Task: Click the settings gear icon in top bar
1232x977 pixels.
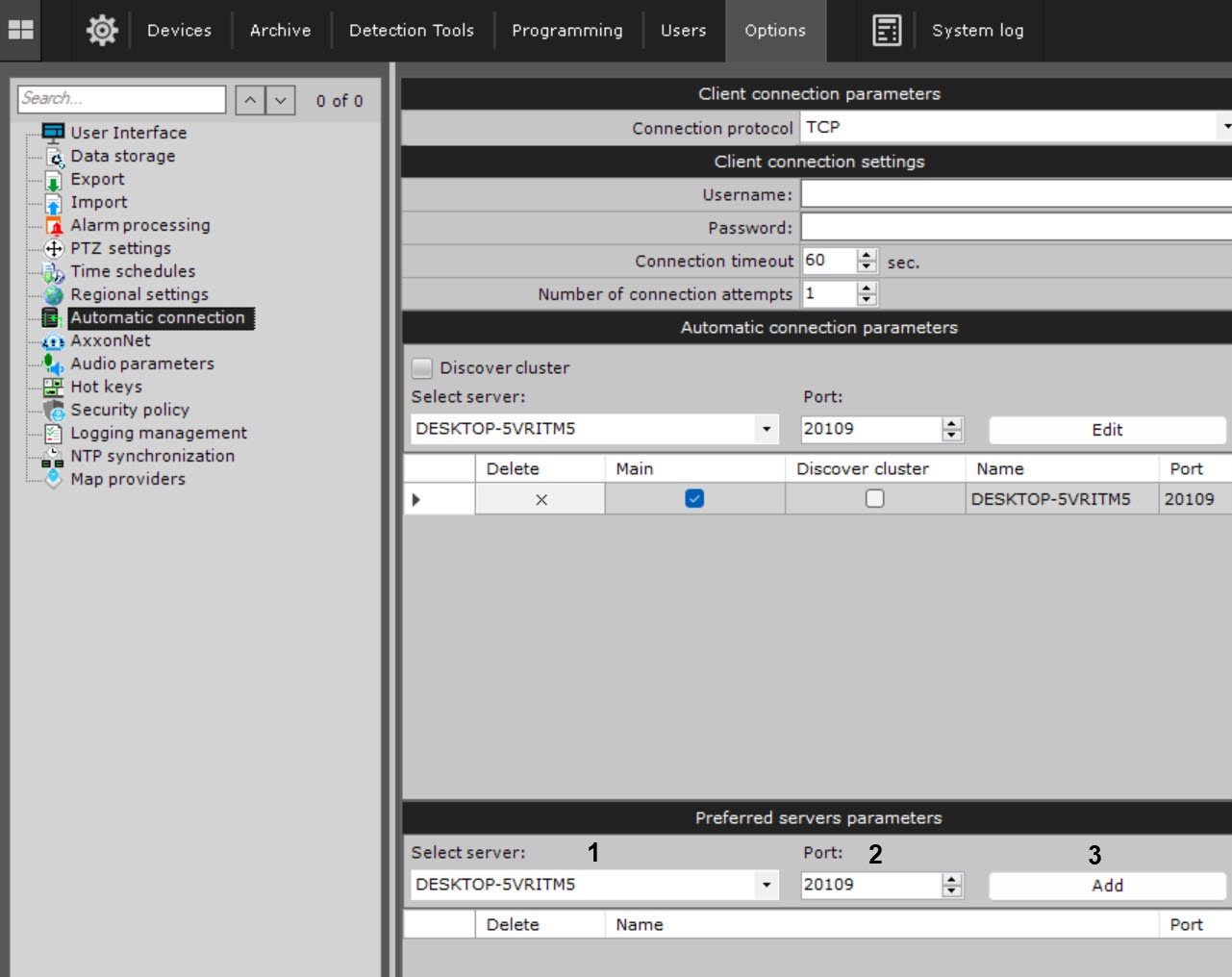Action: (102, 31)
